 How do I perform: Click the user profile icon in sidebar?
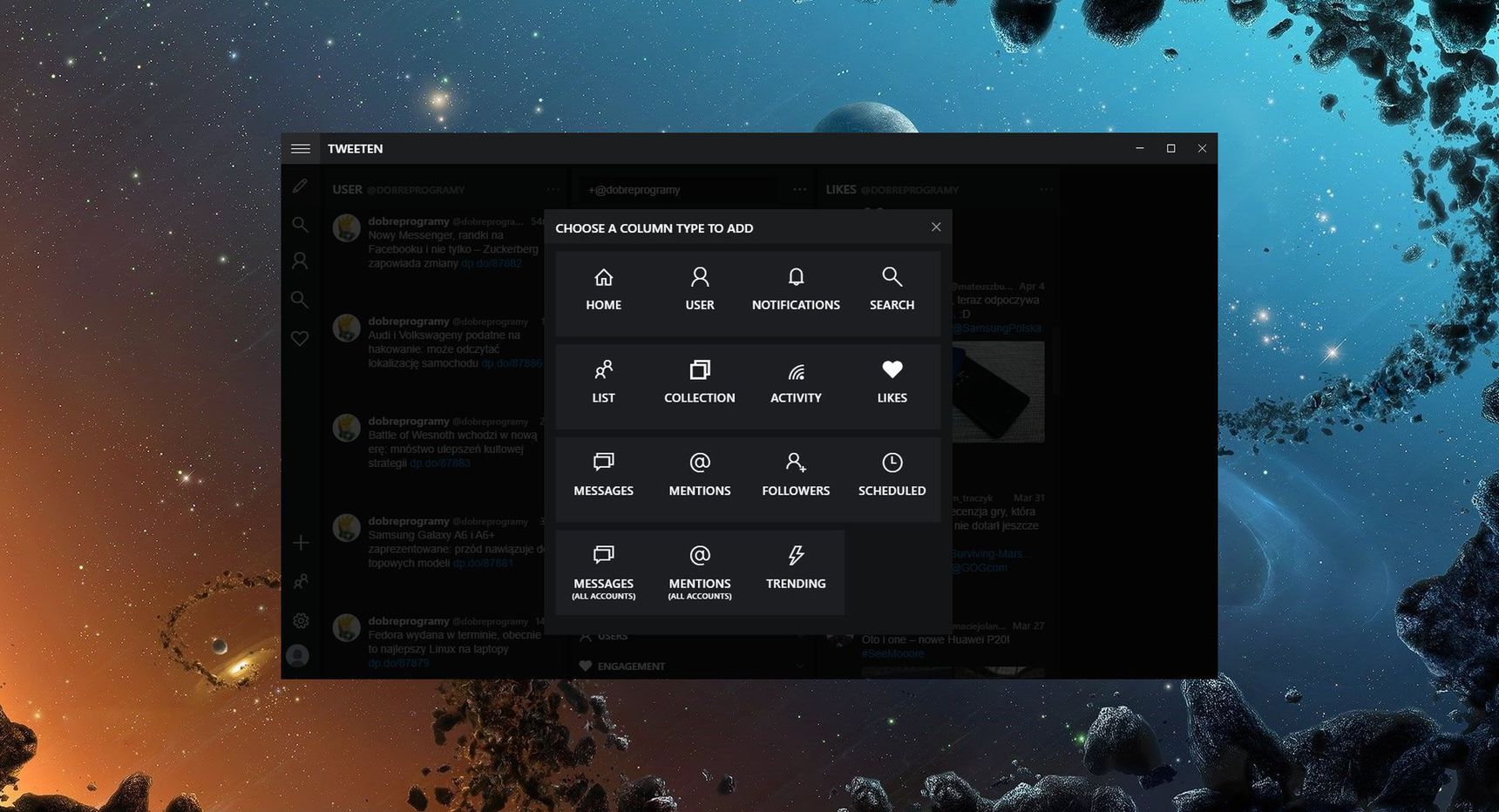coord(300,261)
